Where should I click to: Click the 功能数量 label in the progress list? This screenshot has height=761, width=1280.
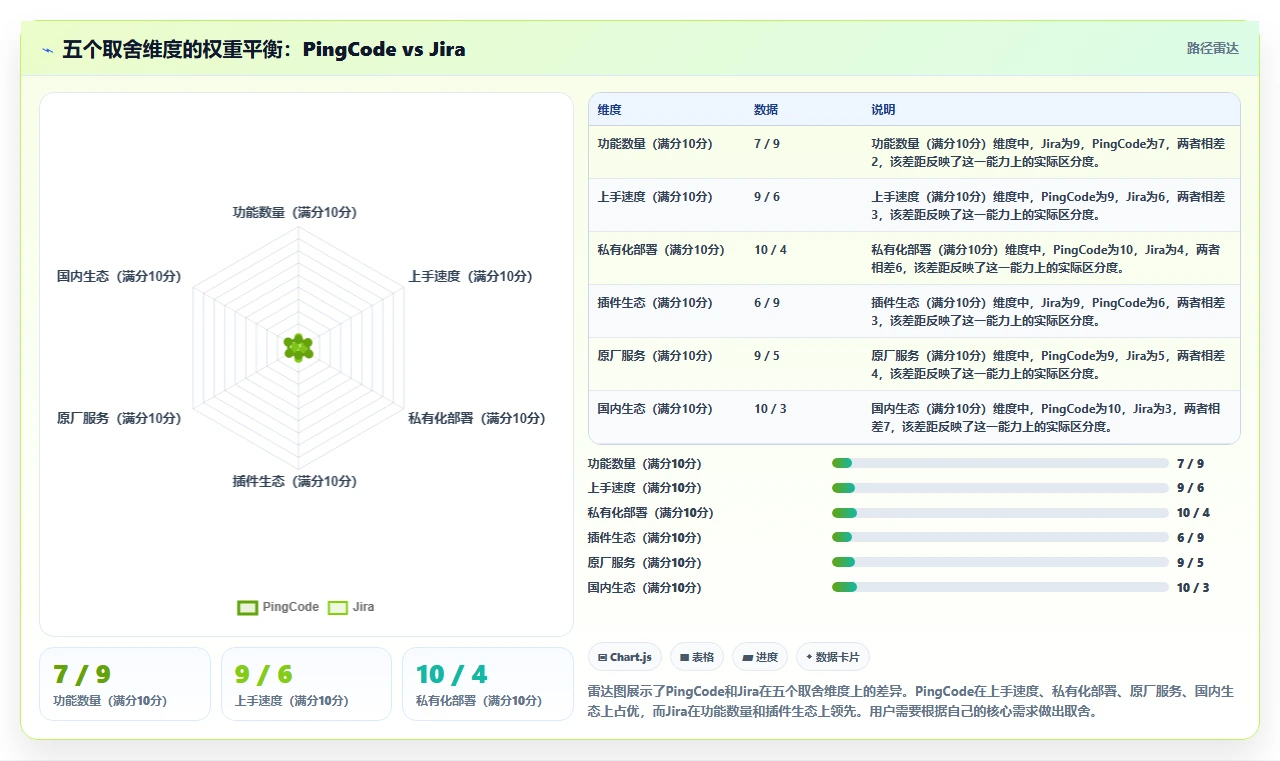pos(645,464)
